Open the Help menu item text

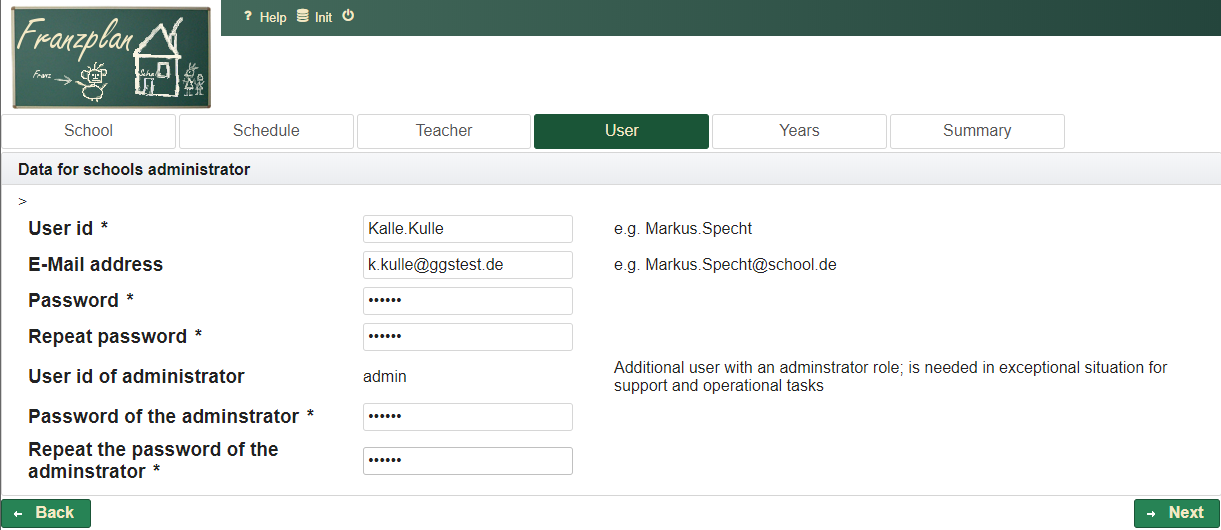coord(273,18)
